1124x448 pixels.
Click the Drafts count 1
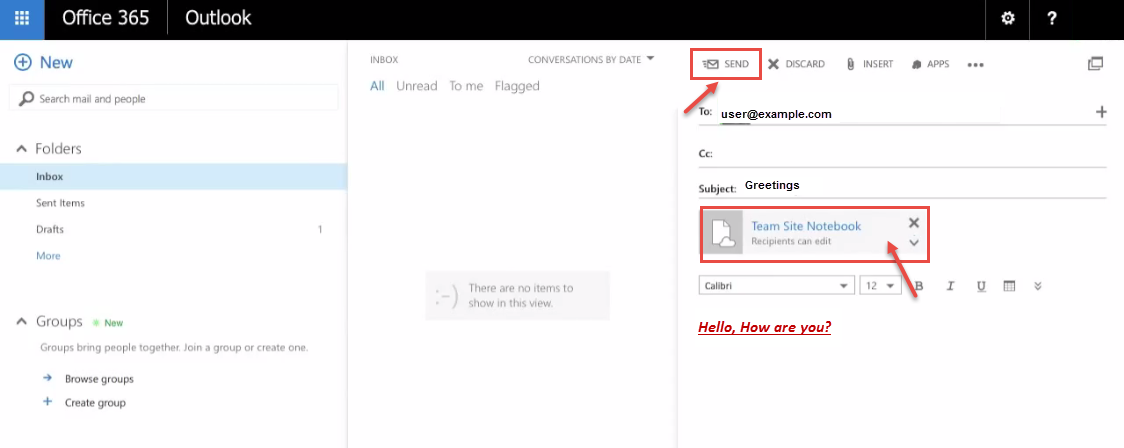(x=320, y=229)
